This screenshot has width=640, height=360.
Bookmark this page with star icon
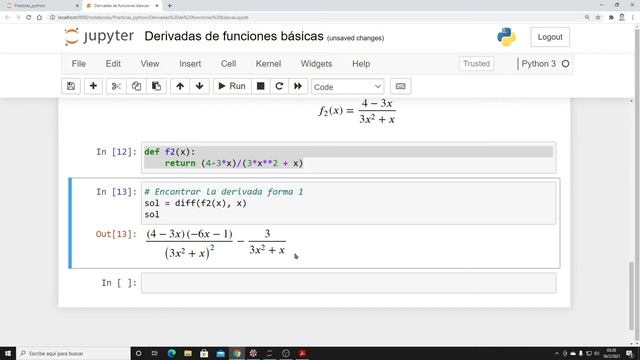598,18
